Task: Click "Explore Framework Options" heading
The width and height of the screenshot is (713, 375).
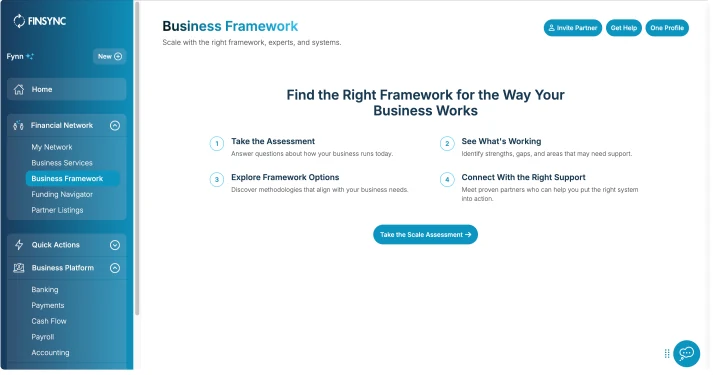Action: pyautogui.click(x=285, y=177)
